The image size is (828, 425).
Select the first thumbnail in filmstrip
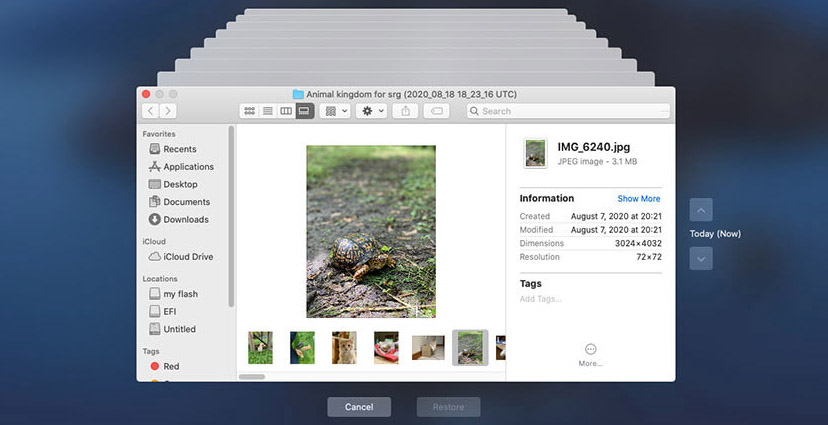(260, 347)
